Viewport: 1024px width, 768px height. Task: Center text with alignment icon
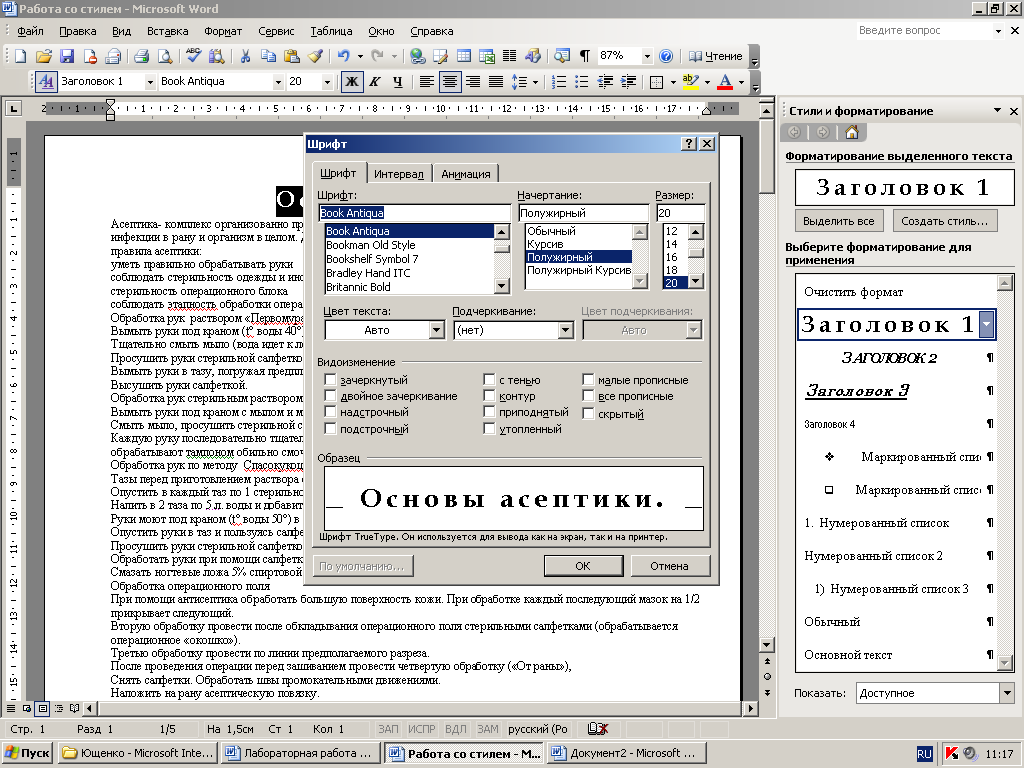pyautogui.click(x=449, y=82)
